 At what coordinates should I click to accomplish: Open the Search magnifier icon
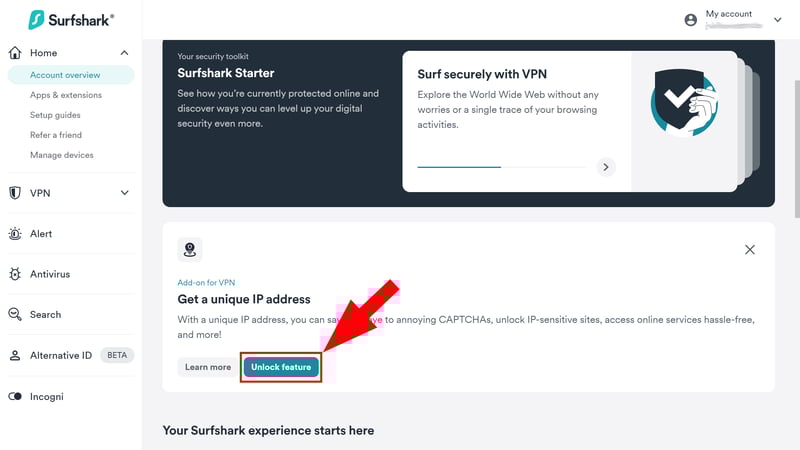(x=15, y=314)
